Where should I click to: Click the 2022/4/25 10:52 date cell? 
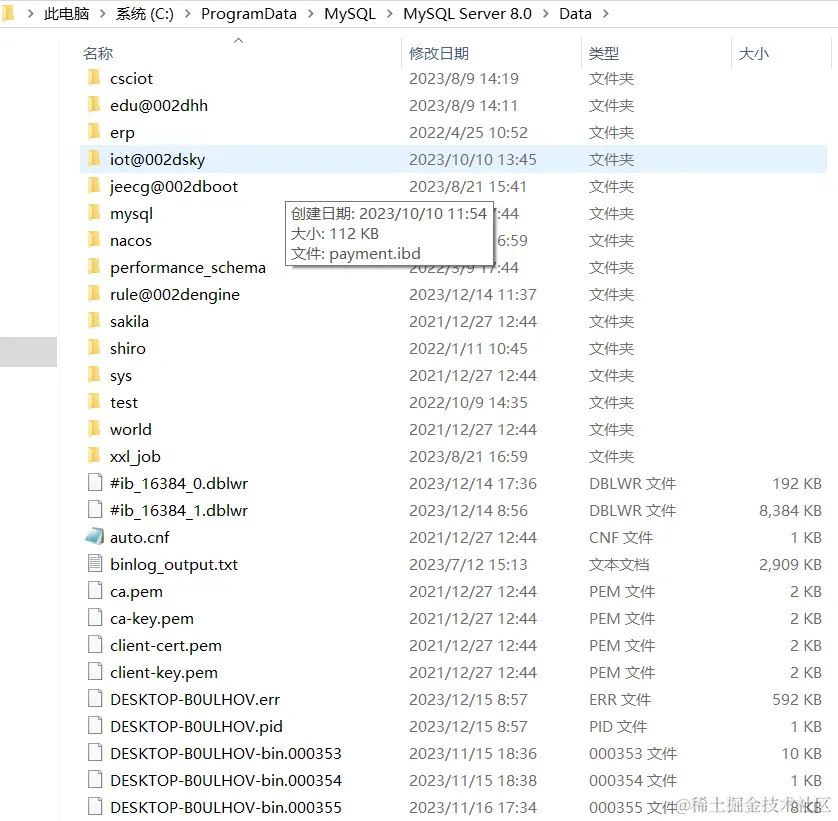click(468, 133)
